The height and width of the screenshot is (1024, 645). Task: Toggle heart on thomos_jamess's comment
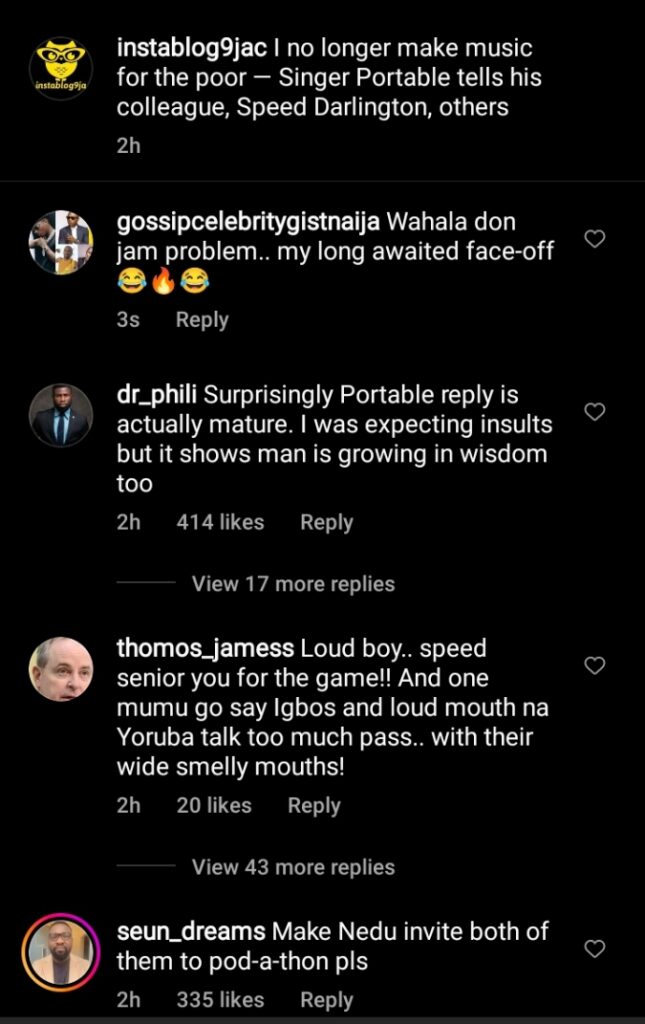click(594, 665)
